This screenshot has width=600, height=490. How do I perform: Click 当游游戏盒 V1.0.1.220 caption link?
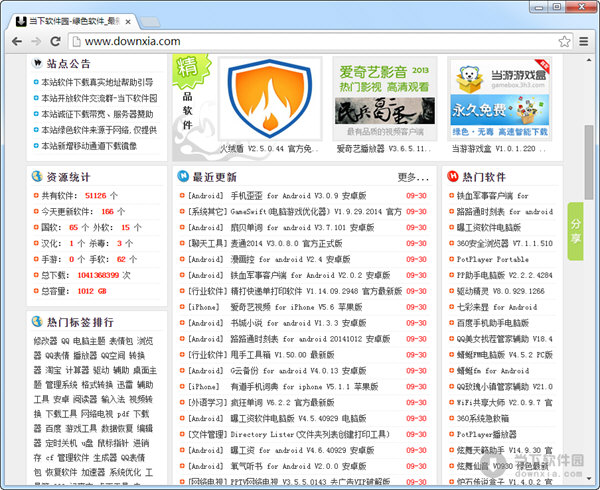click(x=499, y=149)
